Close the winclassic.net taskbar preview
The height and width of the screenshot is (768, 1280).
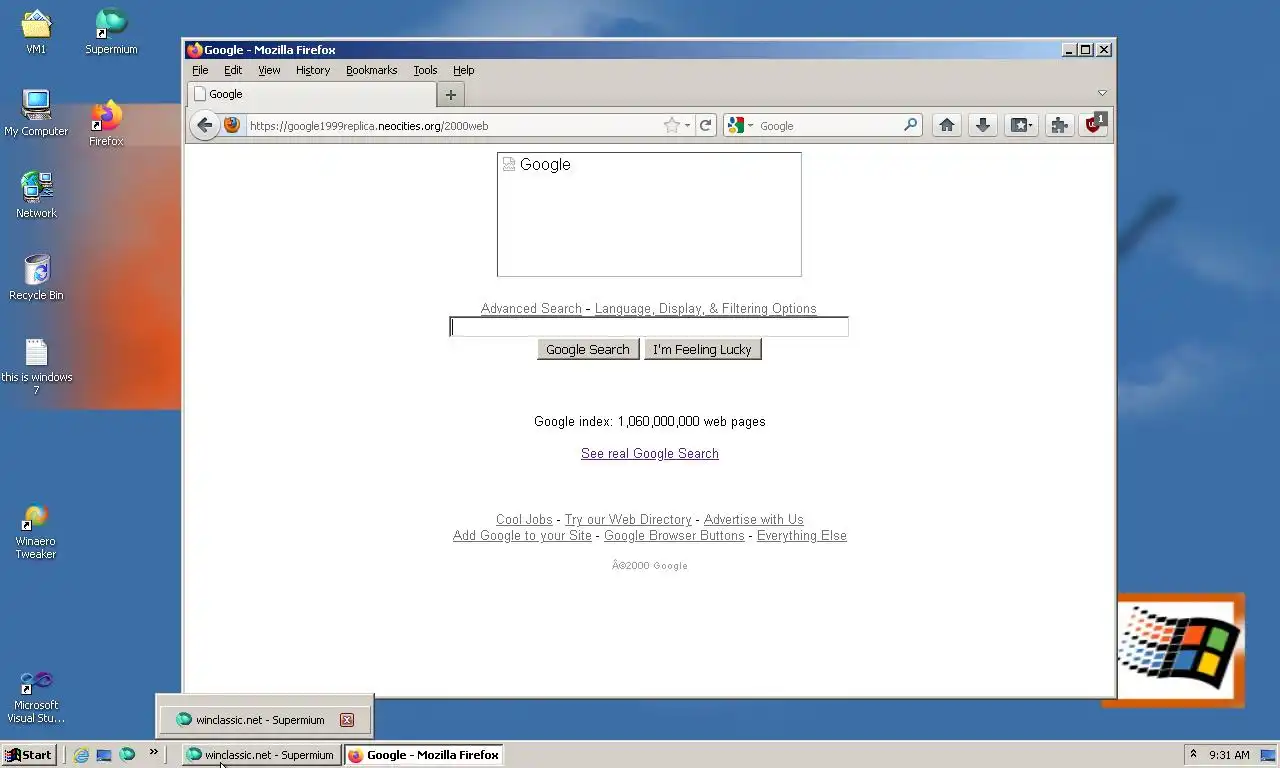point(347,720)
